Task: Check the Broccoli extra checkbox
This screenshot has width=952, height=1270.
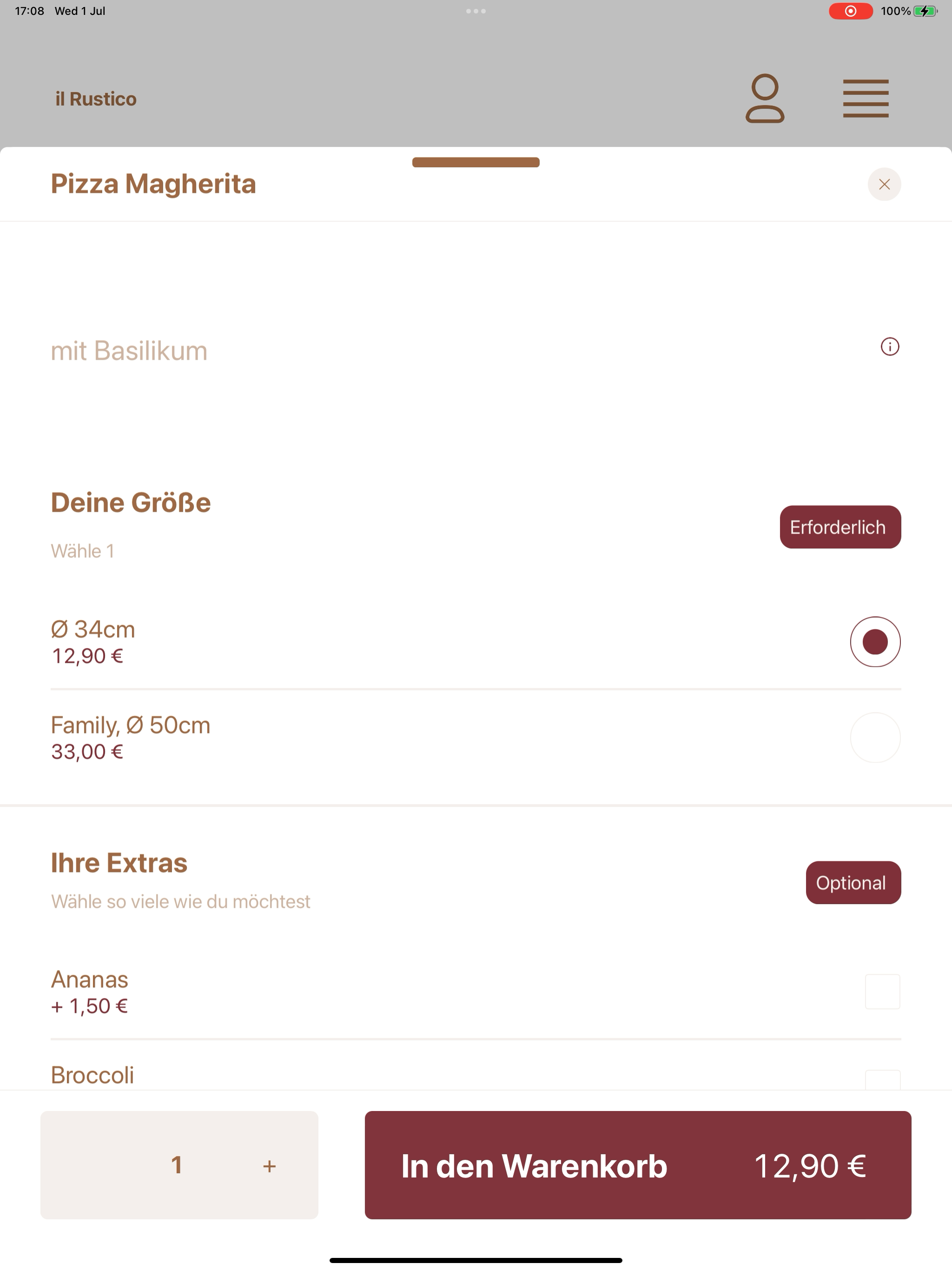Action: point(883,1080)
